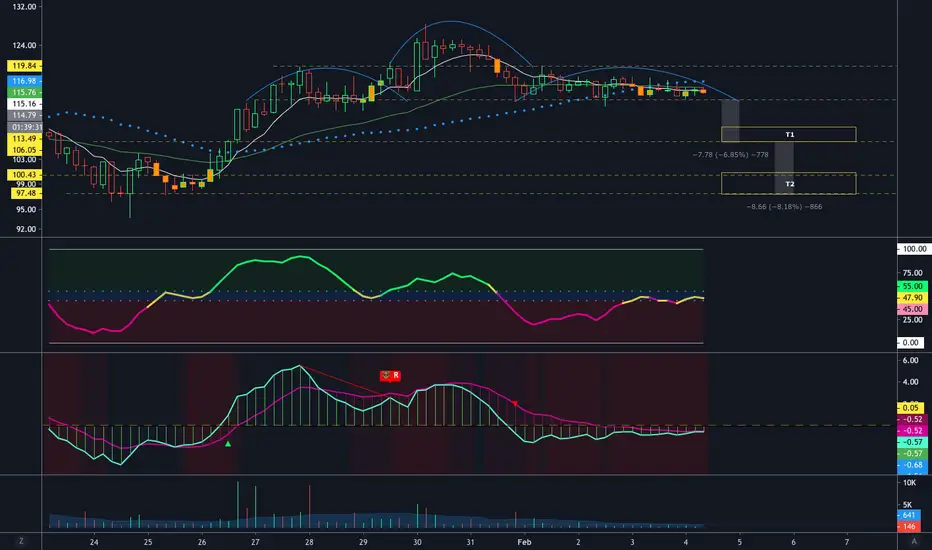
Task: Click the 92.00 price axis value
Action: (x=26, y=229)
